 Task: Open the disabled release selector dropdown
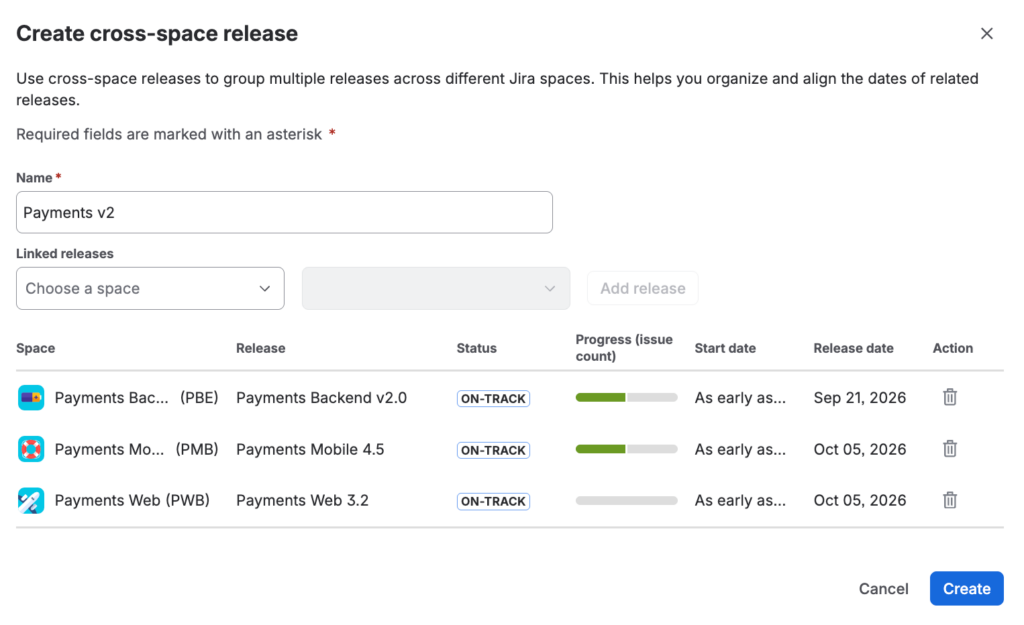click(x=436, y=288)
